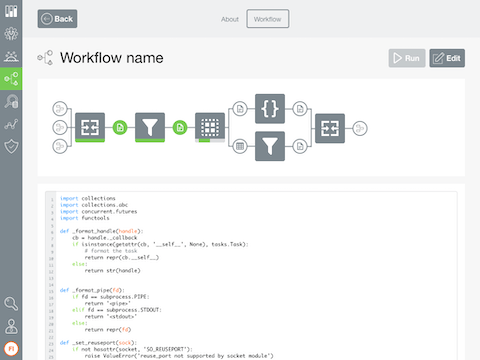Select the final merge node
This screenshot has height=360, width=480.
point(330,128)
